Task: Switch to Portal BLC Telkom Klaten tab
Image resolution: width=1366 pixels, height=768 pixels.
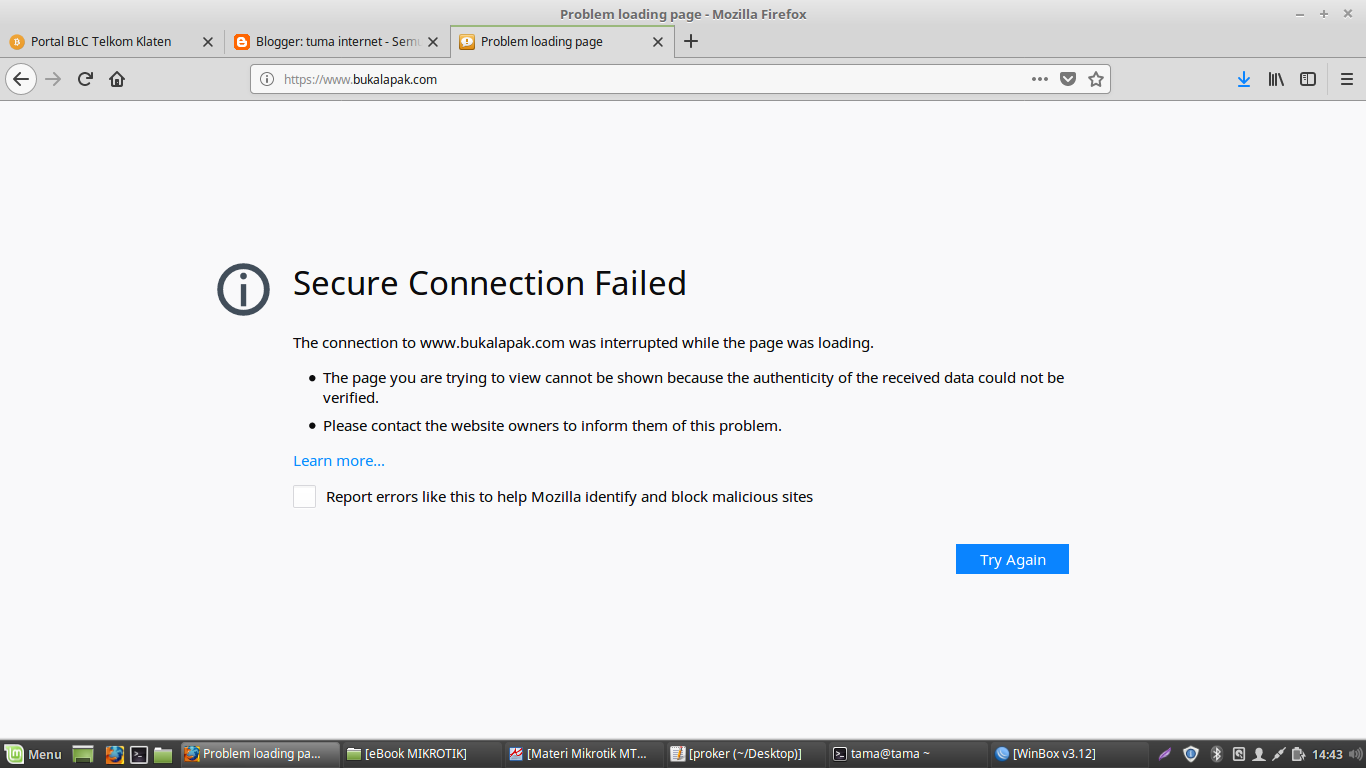Action: (101, 42)
